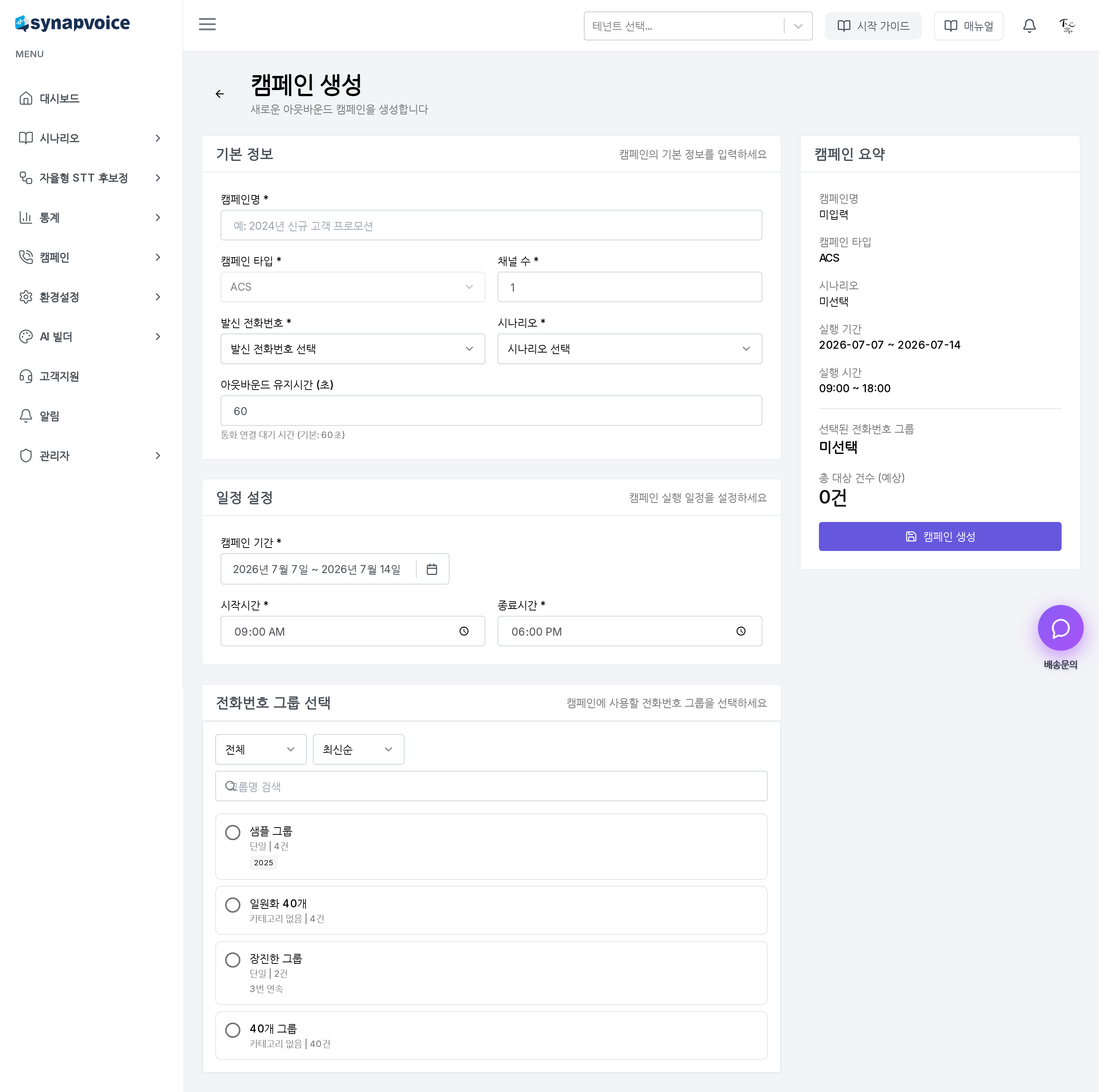Open the 발신 전화번호 선택 dropdown
The width and height of the screenshot is (1099, 1092).
click(x=353, y=349)
